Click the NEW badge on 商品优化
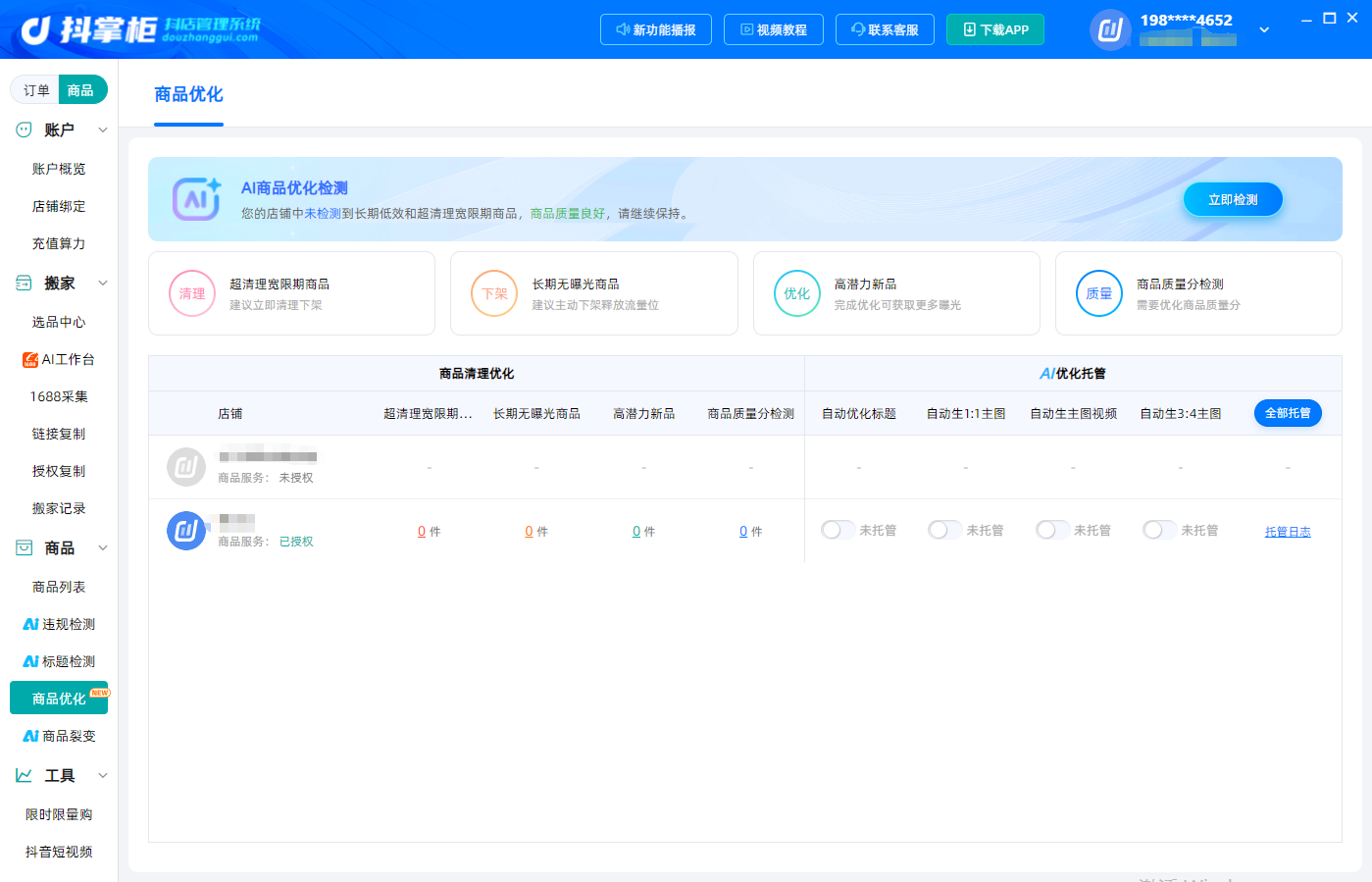This screenshot has height=882, width=1372. [x=100, y=693]
